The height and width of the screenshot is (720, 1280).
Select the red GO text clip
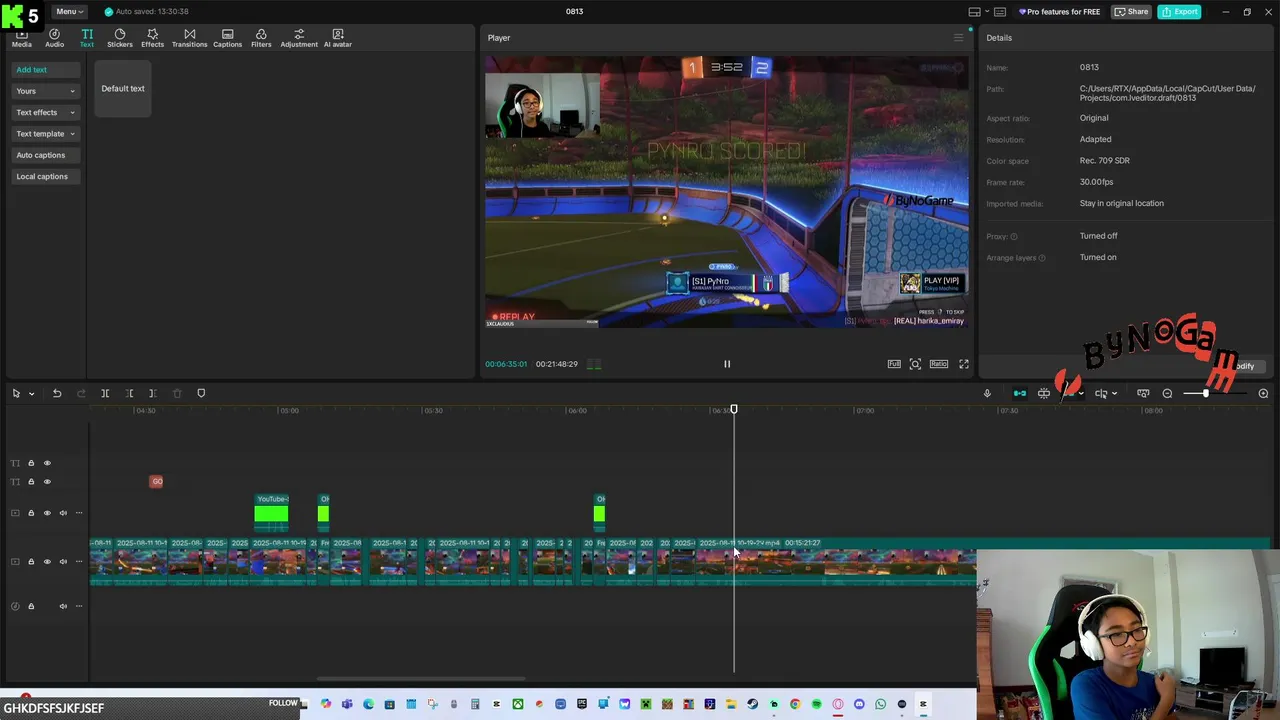click(156, 482)
